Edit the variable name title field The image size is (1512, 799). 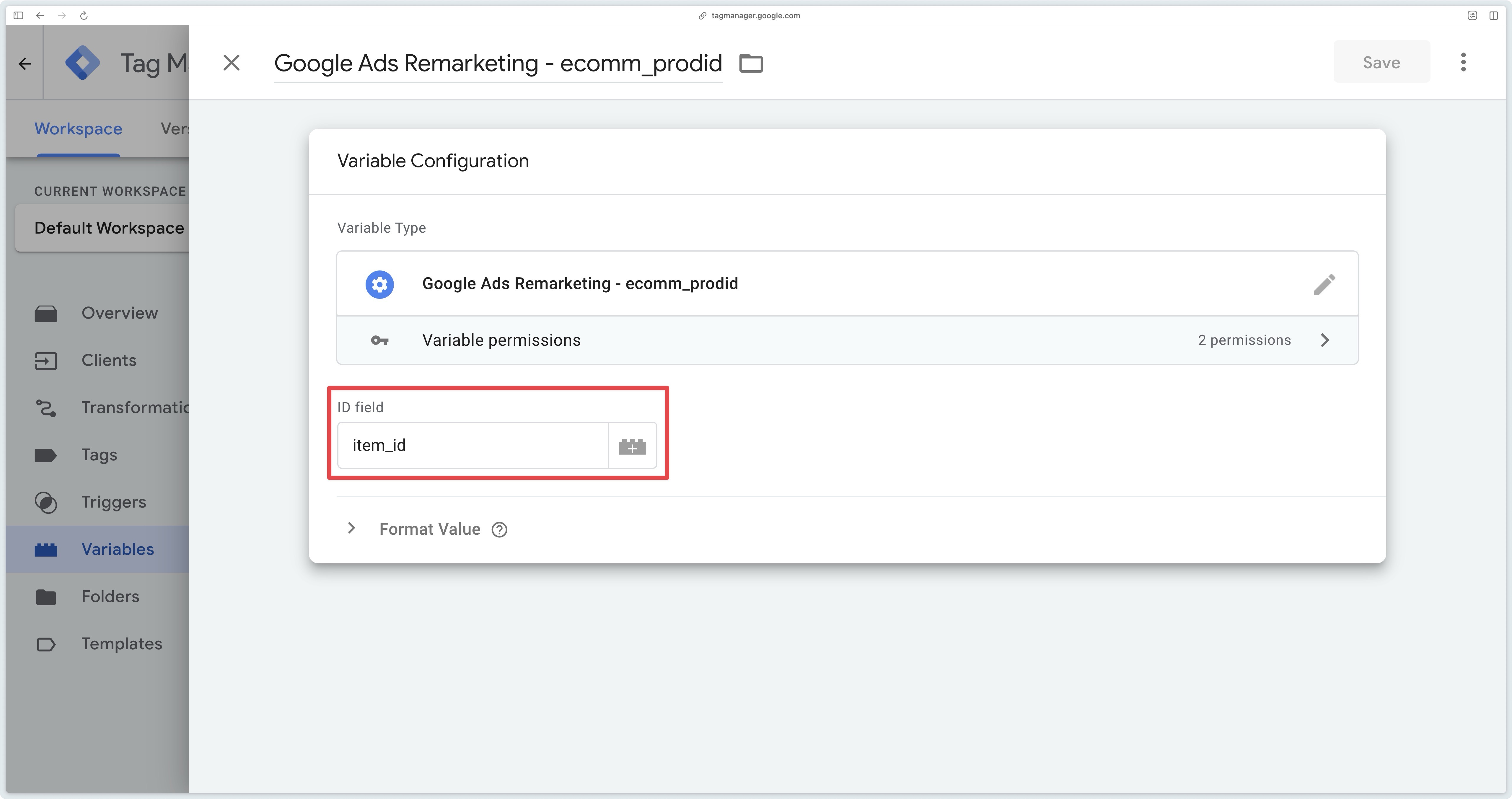click(498, 63)
